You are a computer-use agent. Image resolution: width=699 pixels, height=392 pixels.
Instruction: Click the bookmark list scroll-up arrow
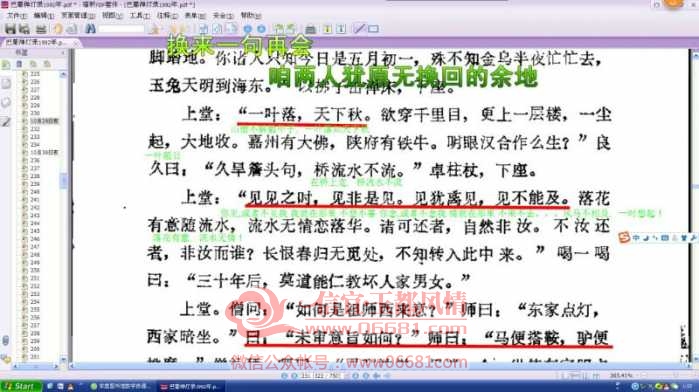click(x=63, y=74)
